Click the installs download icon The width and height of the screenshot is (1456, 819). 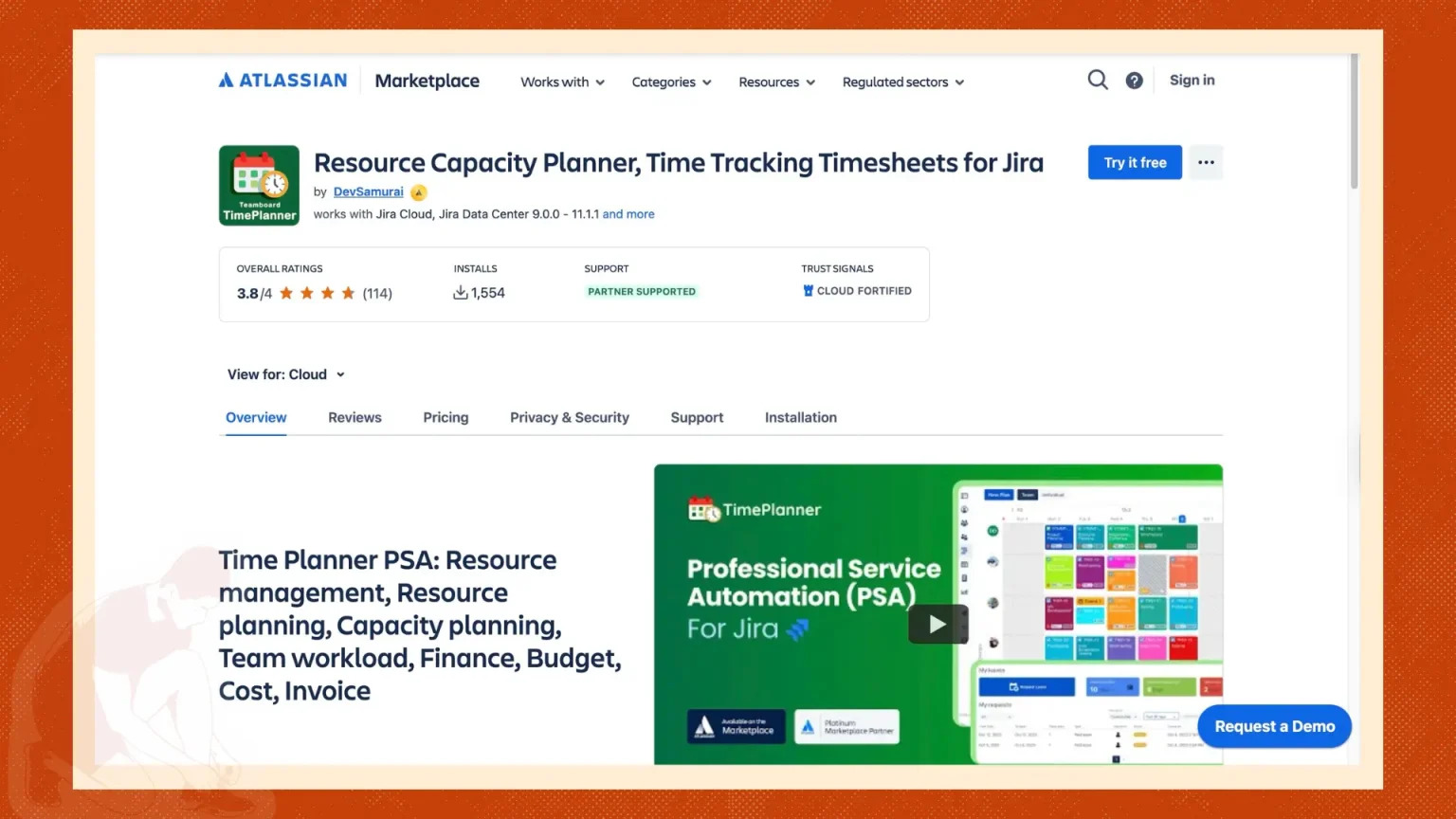click(461, 293)
